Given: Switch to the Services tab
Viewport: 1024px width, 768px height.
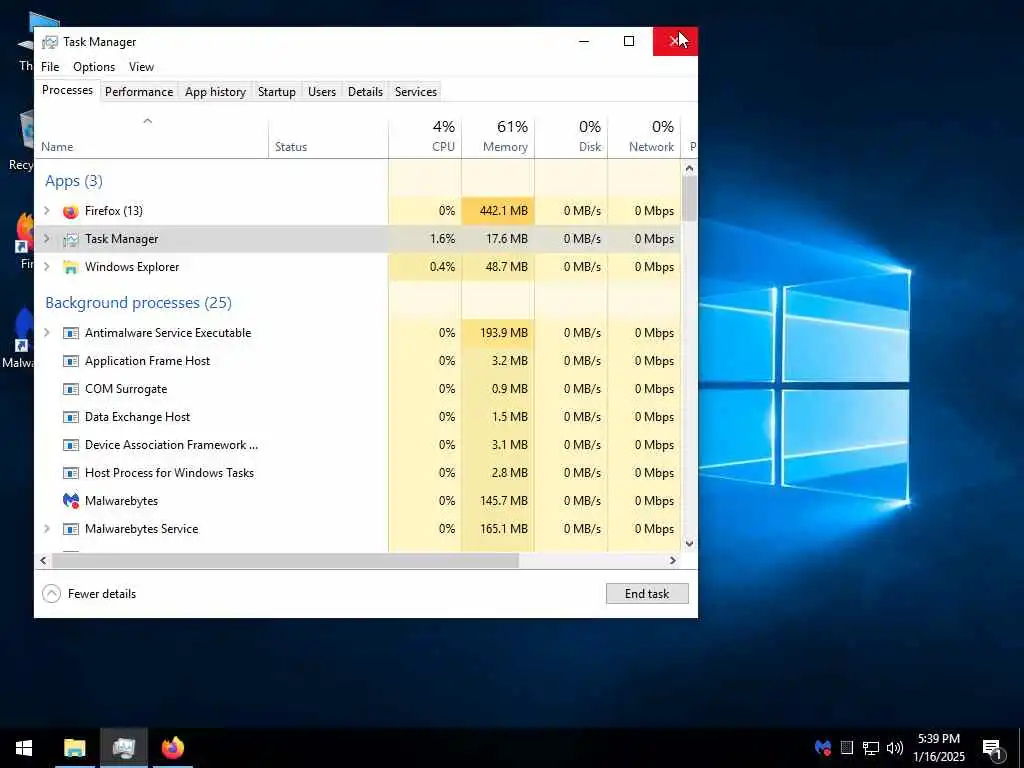Looking at the screenshot, I should (x=415, y=92).
